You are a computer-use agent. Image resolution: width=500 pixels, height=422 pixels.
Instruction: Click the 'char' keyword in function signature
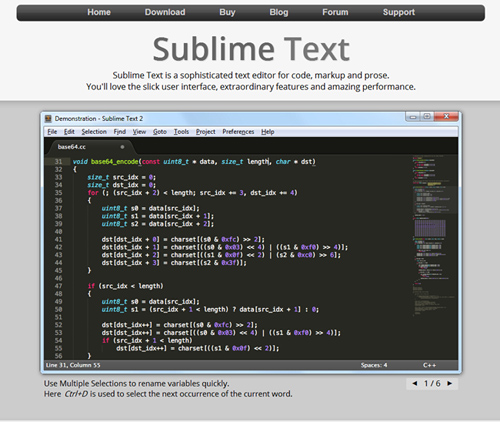(283, 162)
